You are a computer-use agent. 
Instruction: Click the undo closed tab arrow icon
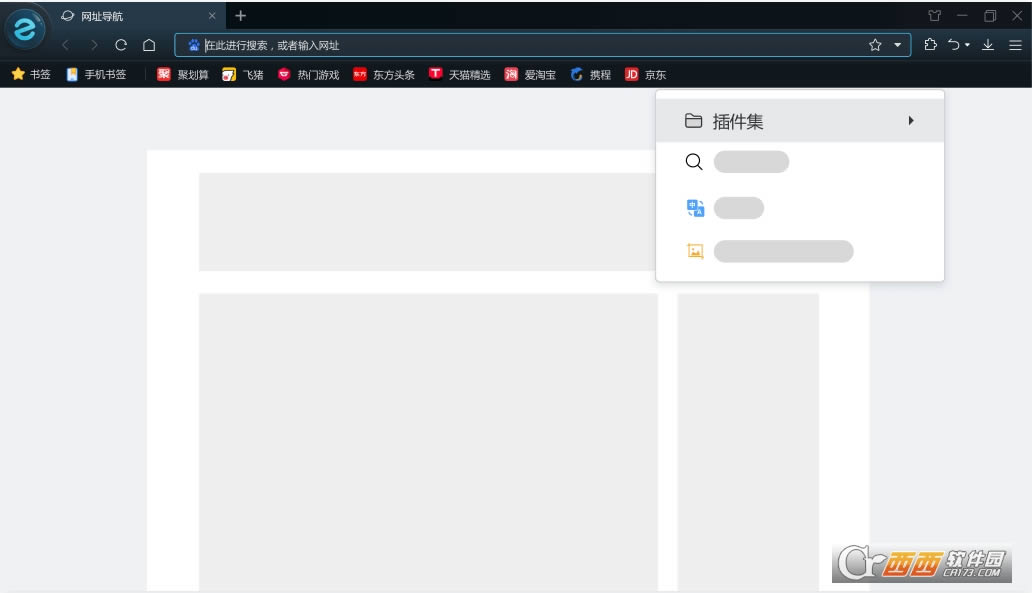click(954, 45)
